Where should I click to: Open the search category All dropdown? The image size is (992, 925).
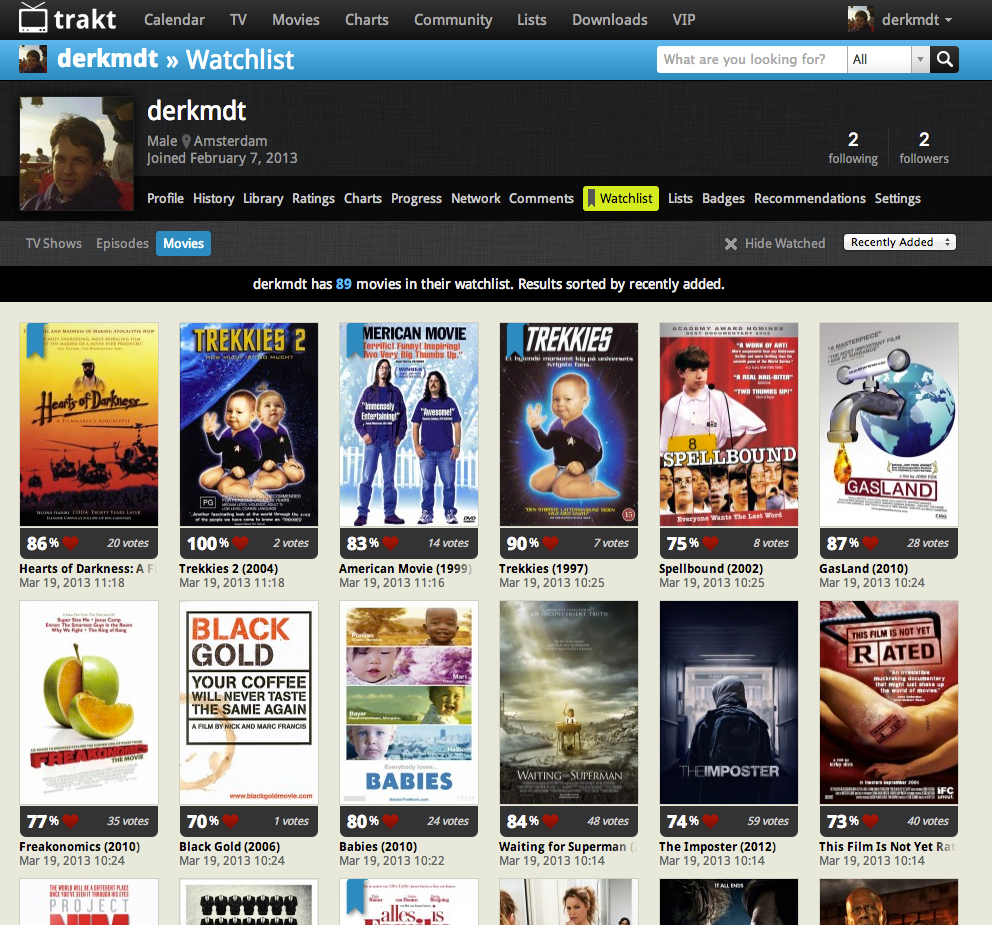[888, 59]
